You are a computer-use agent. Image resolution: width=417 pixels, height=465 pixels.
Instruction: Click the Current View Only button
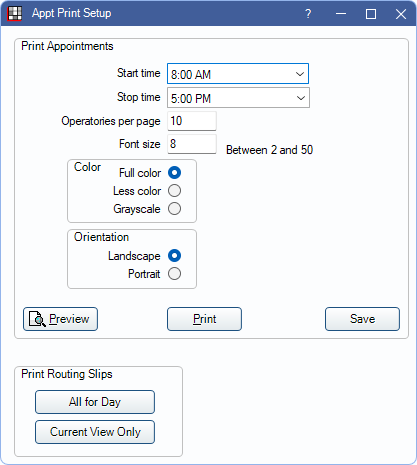tap(95, 432)
